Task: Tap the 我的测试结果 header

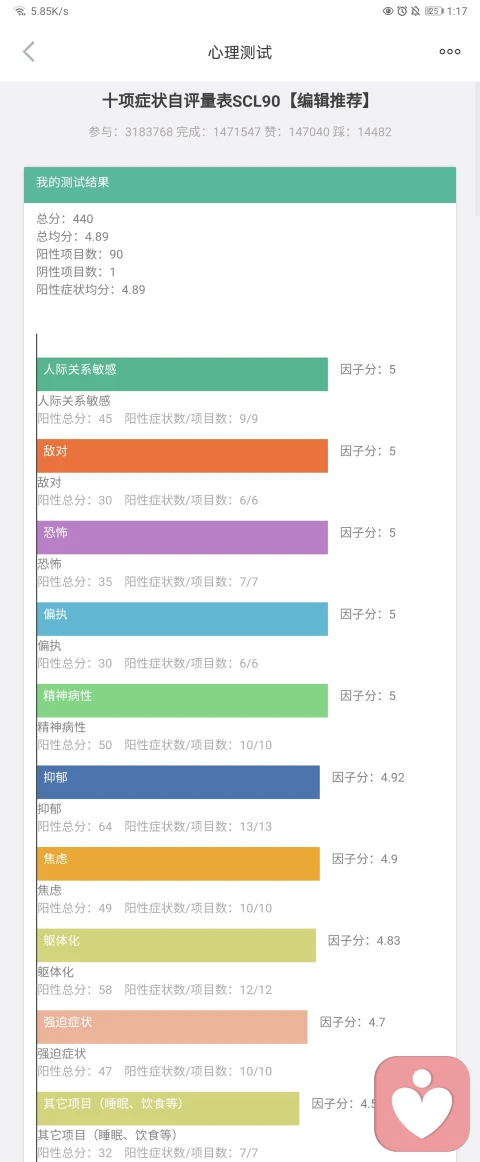Action: (240, 185)
